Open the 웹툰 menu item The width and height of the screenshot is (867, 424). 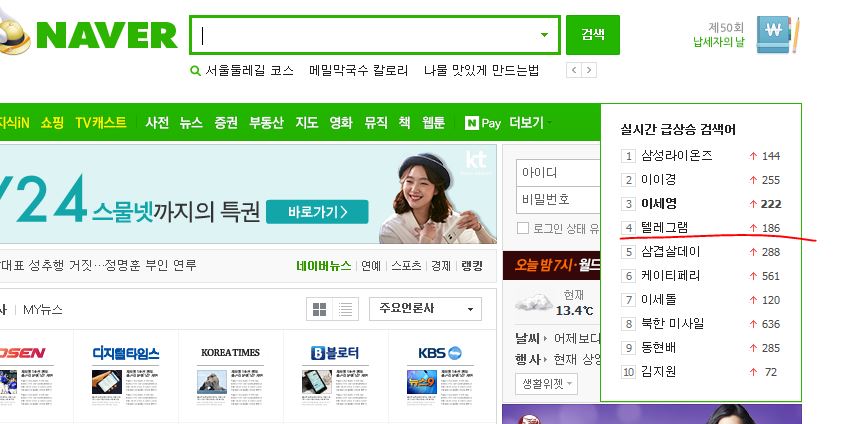[433, 123]
